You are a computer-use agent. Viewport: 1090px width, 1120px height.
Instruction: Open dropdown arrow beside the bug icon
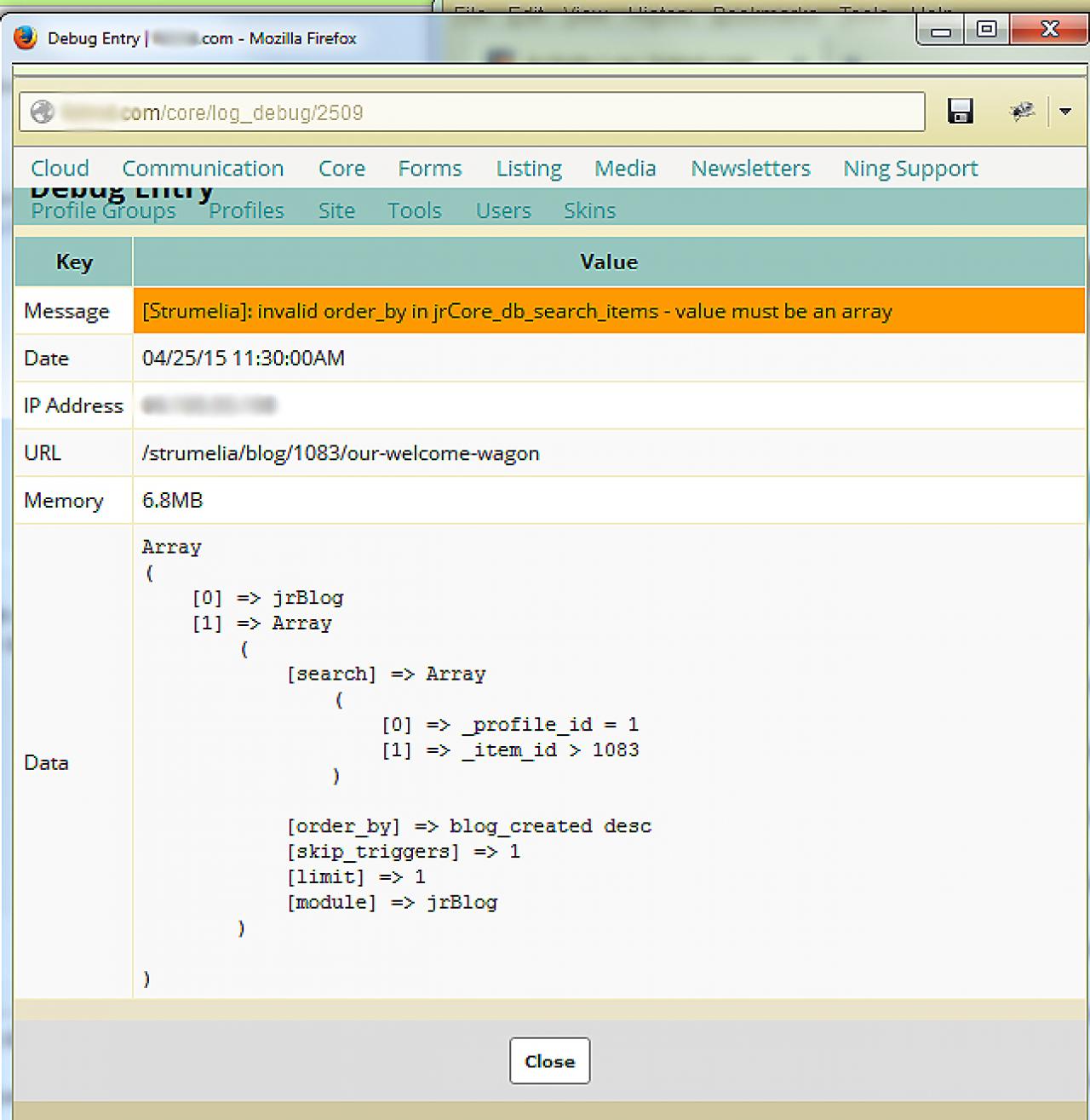coord(1064,112)
